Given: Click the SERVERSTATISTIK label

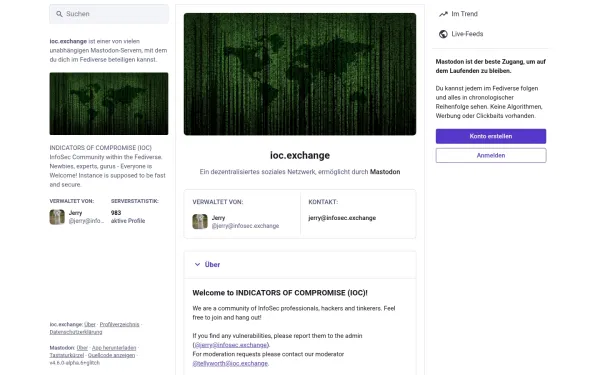Looking at the screenshot, I should coord(135,201).
